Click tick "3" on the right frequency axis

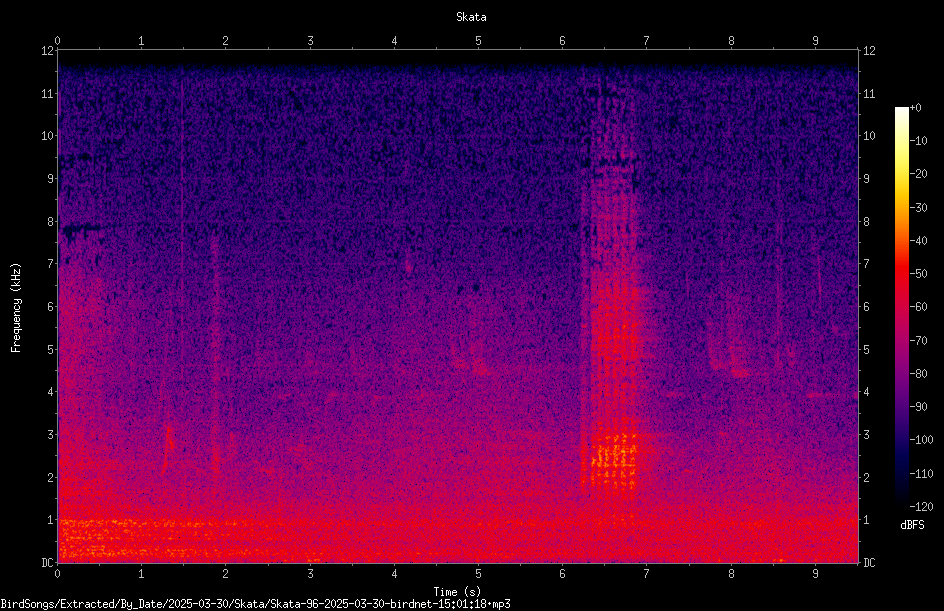[866, 435]
